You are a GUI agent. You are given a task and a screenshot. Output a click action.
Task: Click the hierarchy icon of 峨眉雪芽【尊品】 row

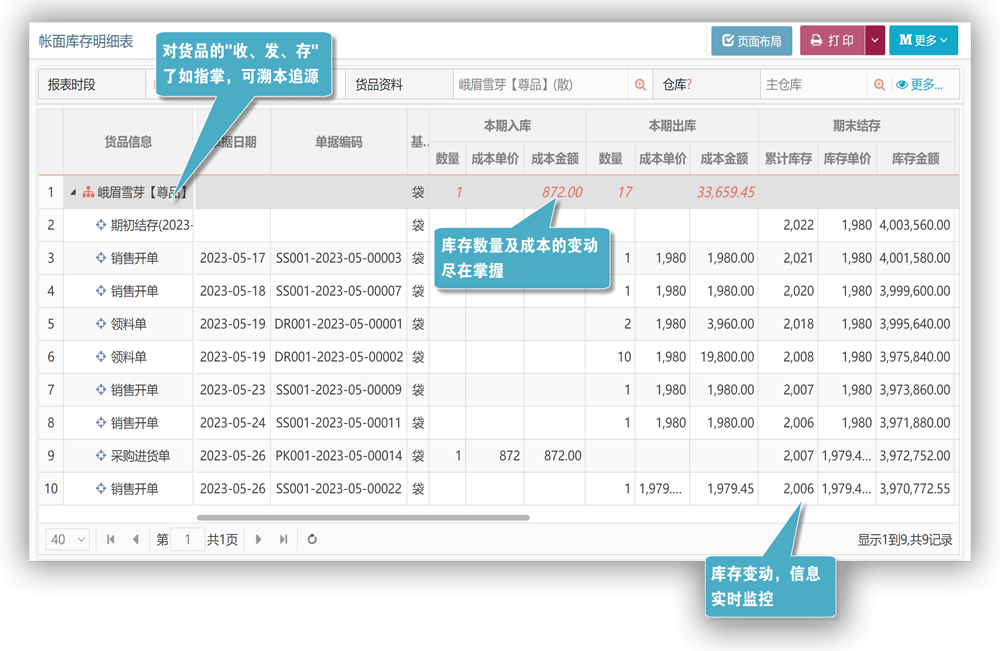(88, 192)
